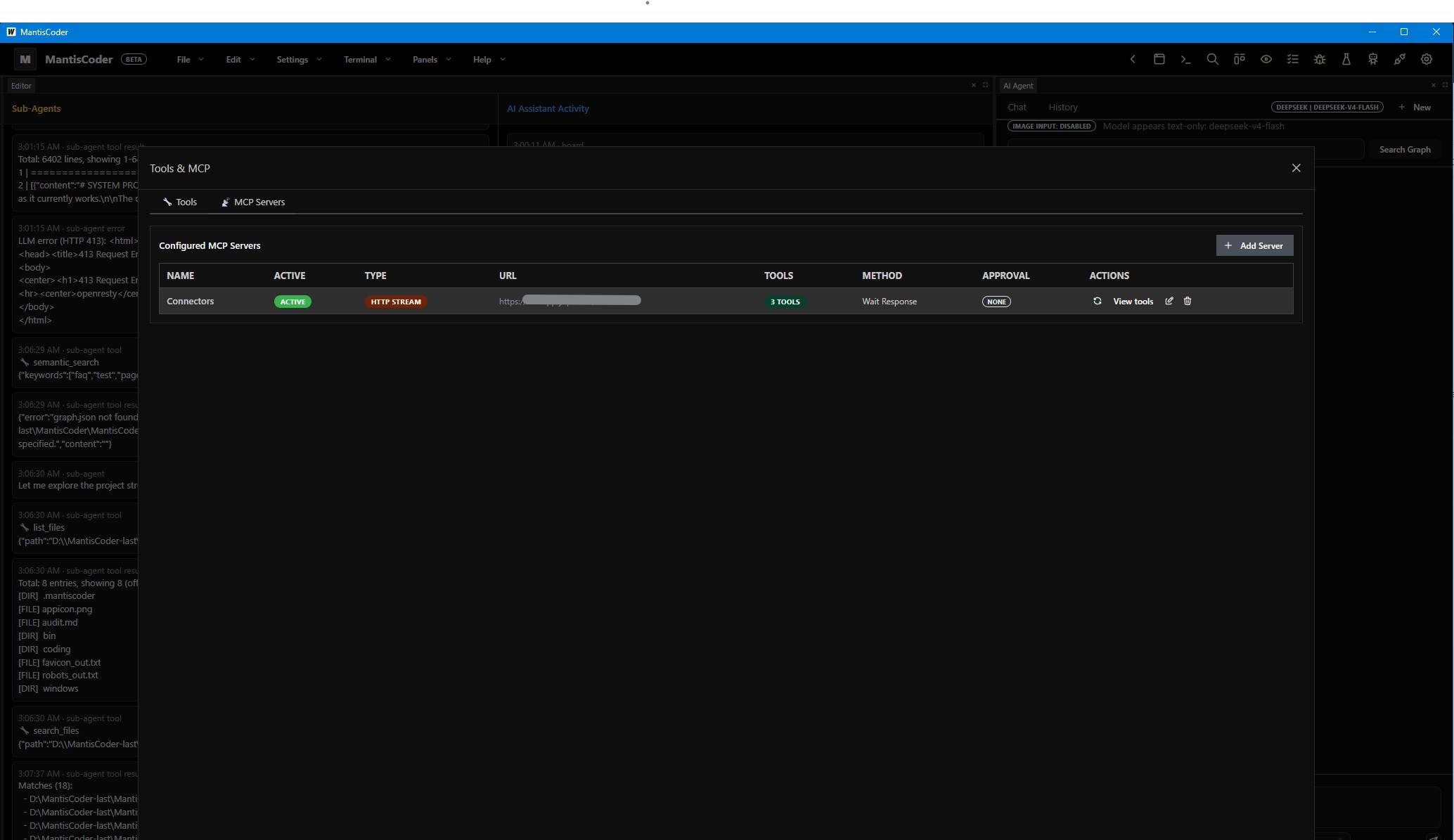Close the Editor panel

974,85
